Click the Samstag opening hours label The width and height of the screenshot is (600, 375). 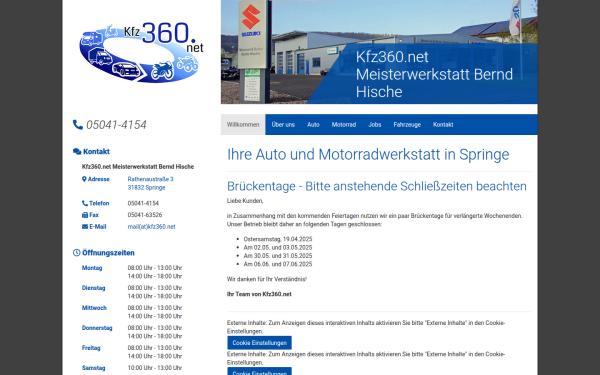[93, 368]
